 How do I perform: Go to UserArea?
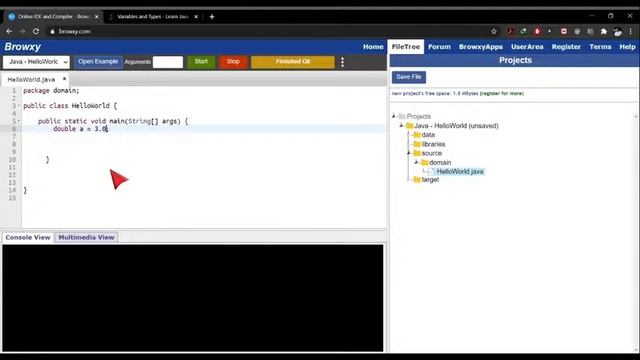[x=527, y=47]
